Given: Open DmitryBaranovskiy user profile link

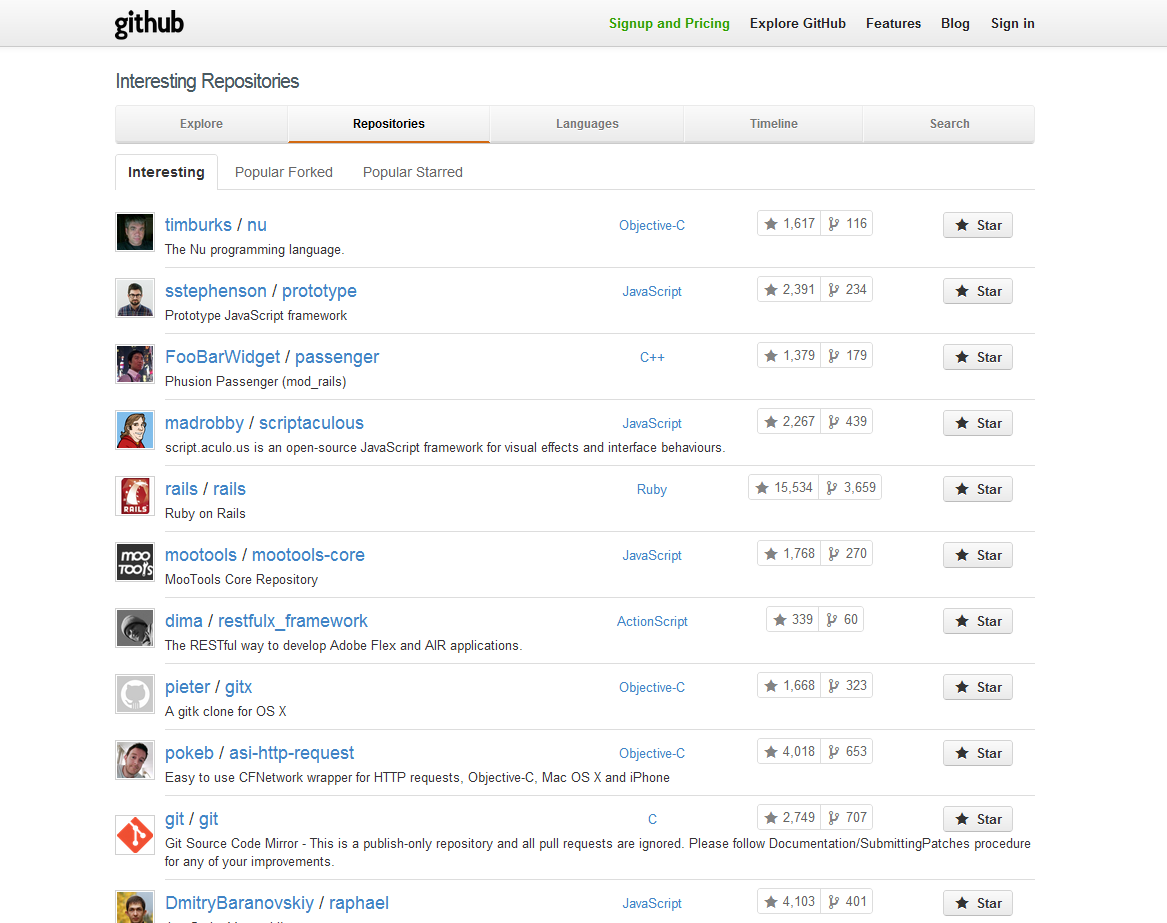Looking at the screenshot, I should coord(239,903).
